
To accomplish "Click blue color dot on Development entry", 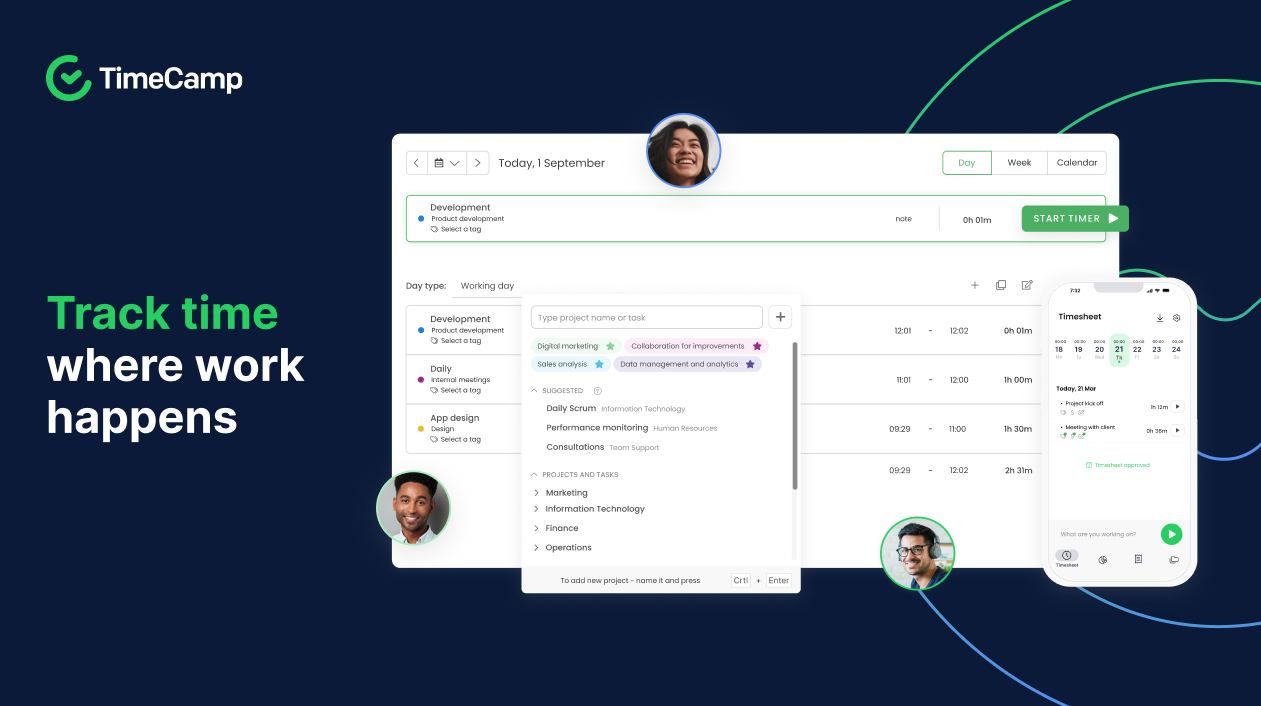I will (421, 329).
